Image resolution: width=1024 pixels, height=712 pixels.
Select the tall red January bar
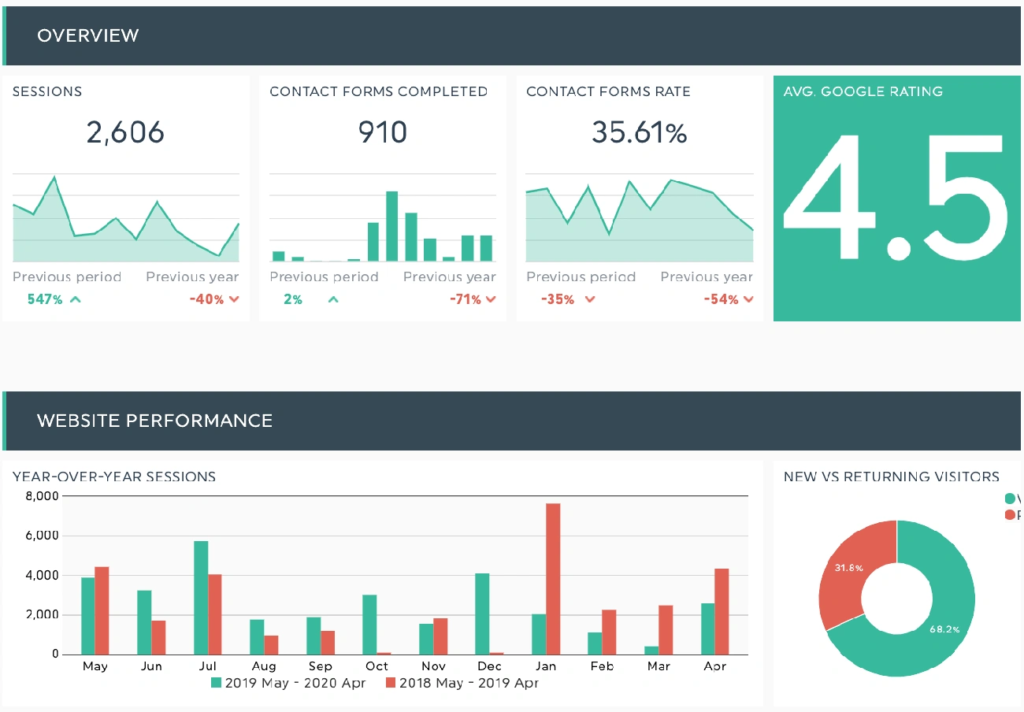(553, 578)
